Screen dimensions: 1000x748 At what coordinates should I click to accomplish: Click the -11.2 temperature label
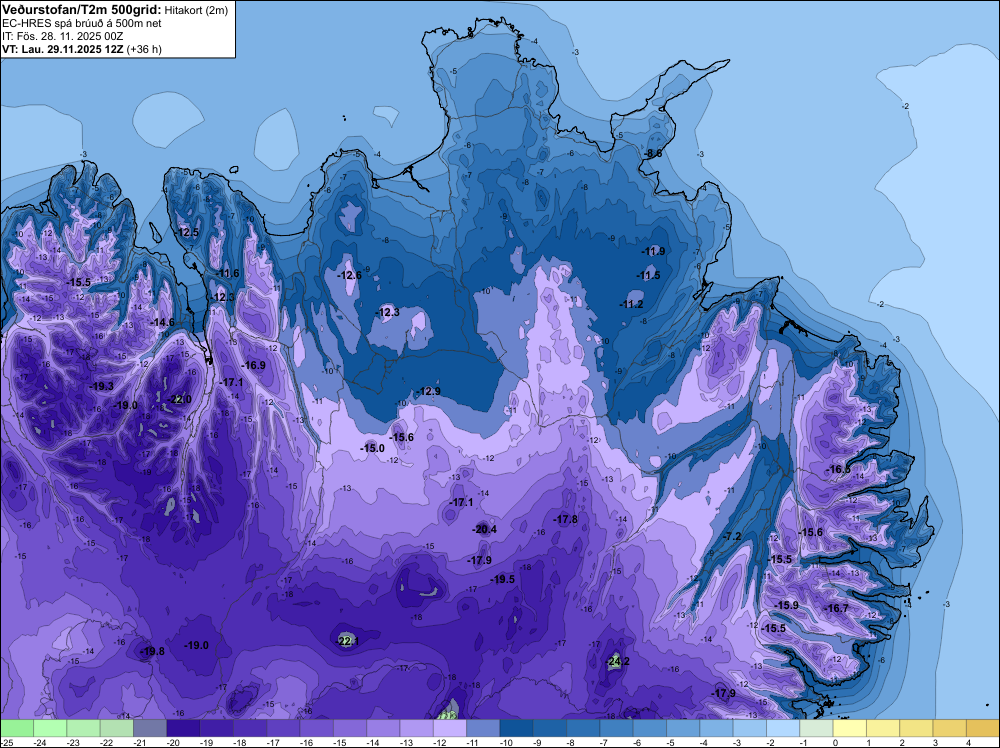(x=631, y=305)
